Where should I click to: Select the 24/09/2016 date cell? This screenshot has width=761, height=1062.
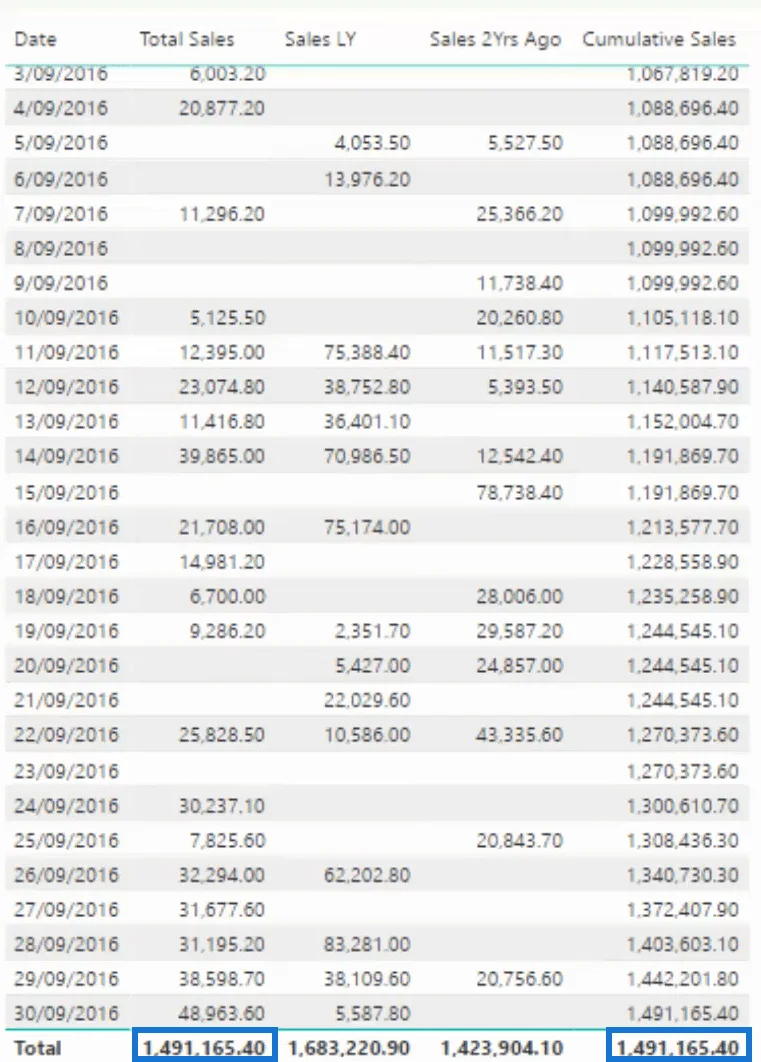click(66, 806)
